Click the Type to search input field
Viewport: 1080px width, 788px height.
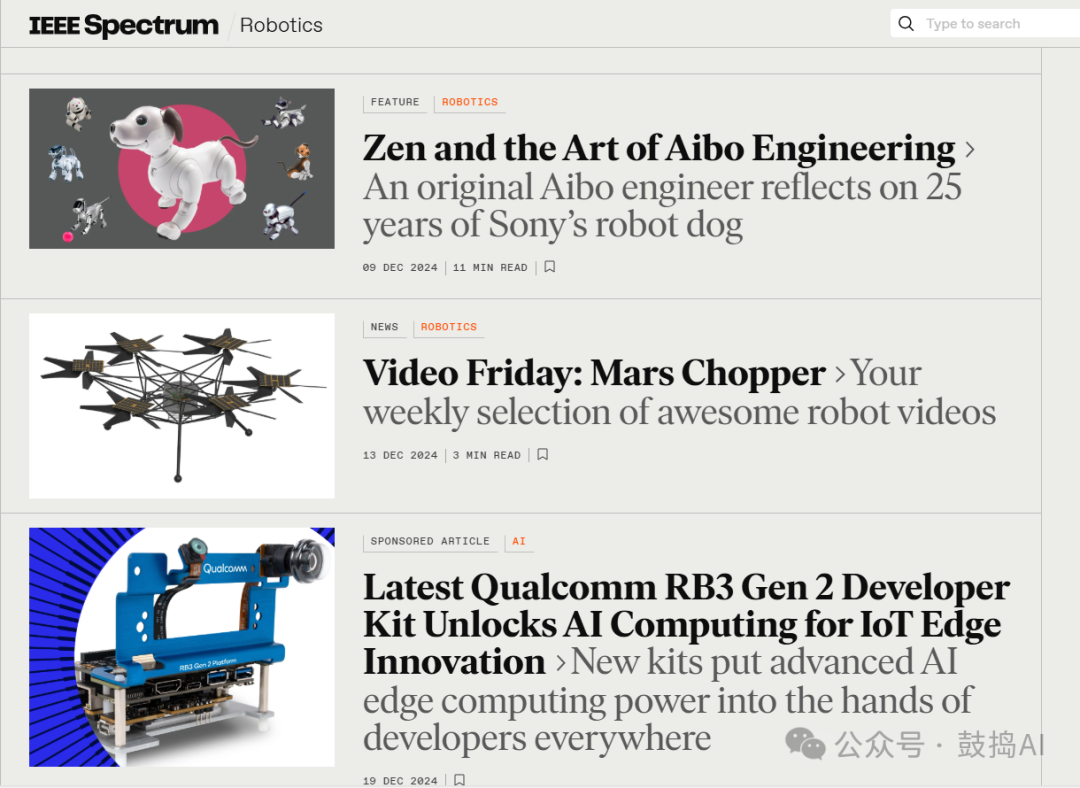(992, 24)
